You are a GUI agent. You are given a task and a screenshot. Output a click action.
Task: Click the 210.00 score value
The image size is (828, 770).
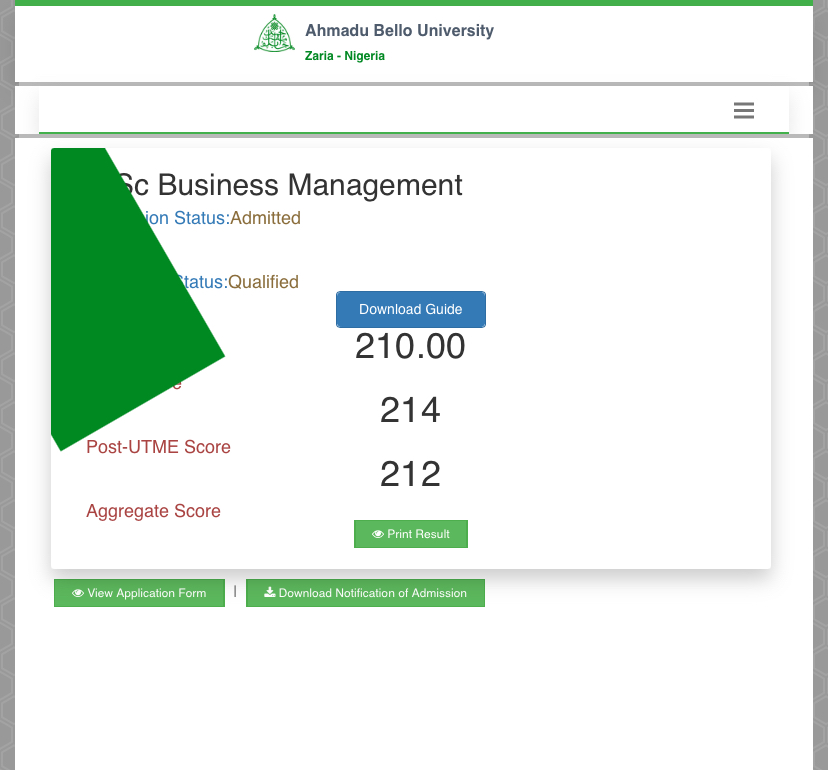(x=410, y=347)
